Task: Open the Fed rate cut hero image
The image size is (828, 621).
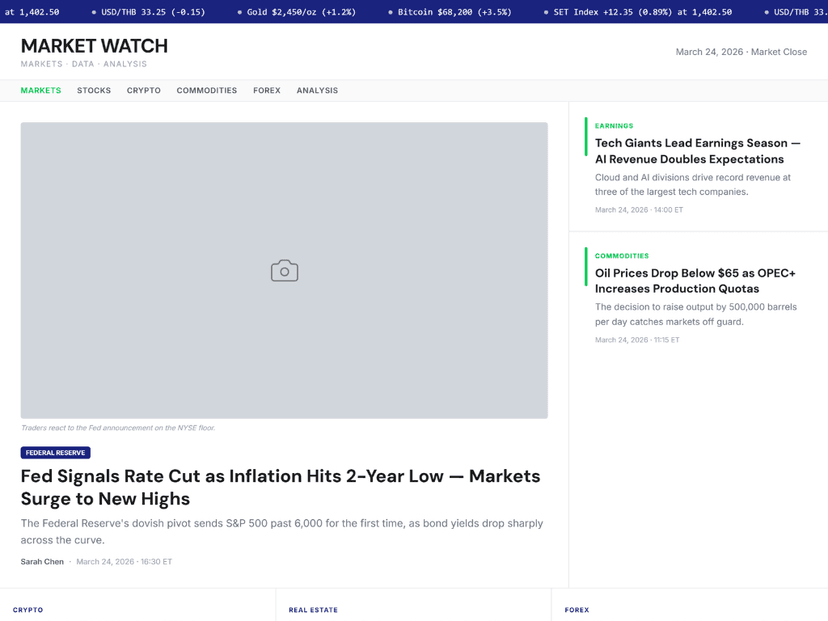Action: 284,270
